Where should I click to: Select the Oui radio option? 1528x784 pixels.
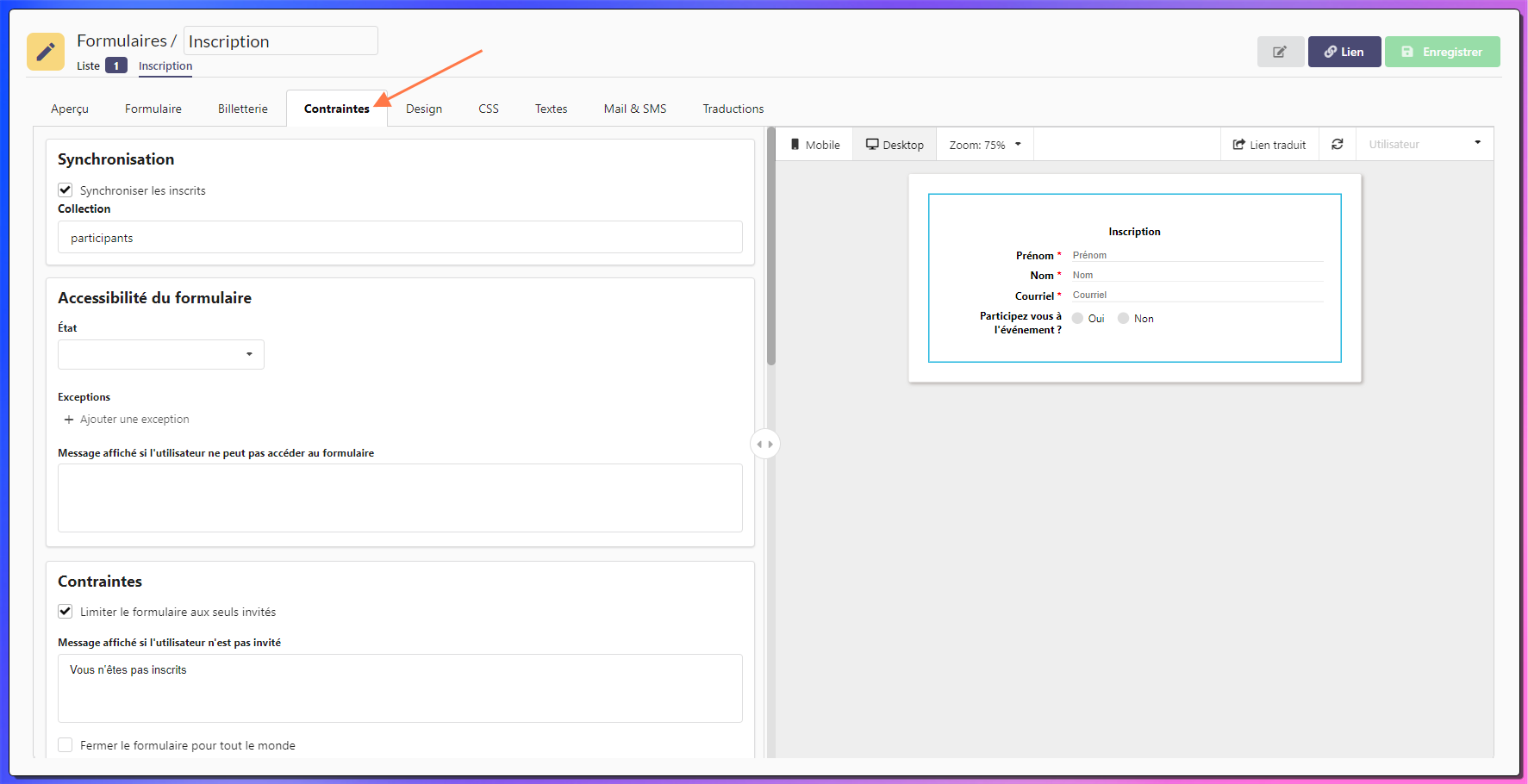pos(1077,319)
